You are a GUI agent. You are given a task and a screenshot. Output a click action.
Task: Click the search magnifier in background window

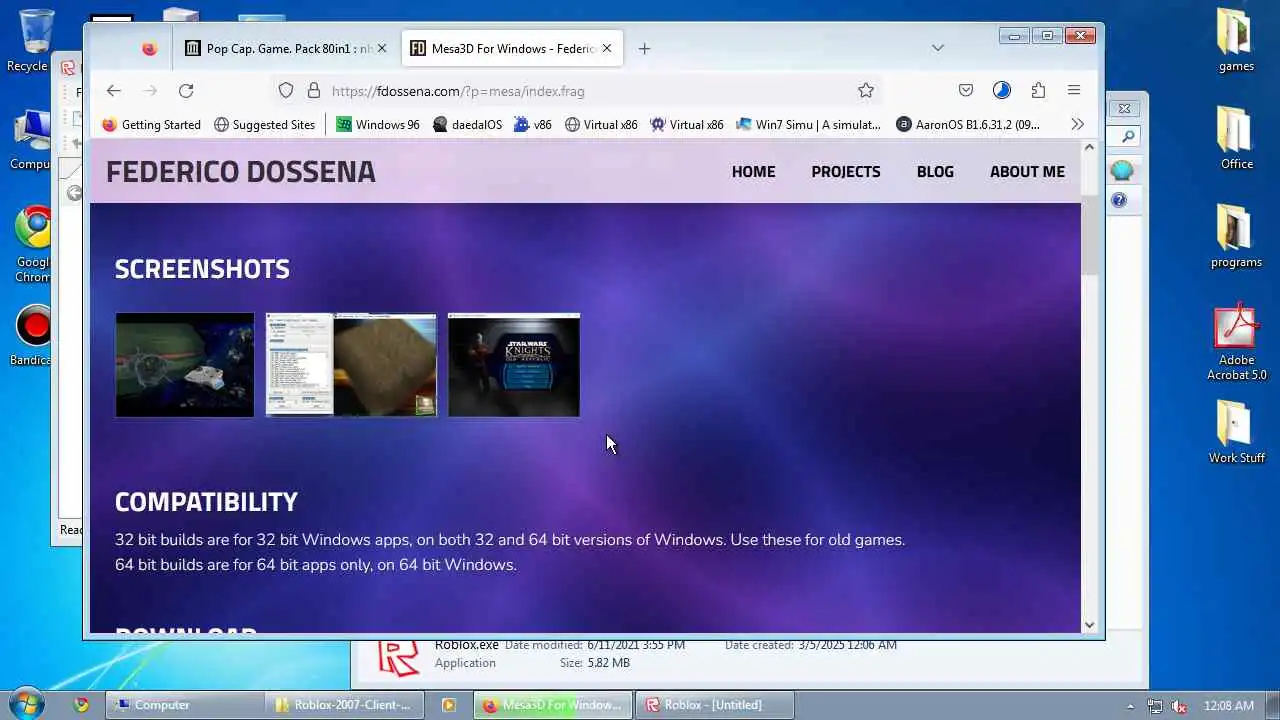click(x=1128, y=136)
